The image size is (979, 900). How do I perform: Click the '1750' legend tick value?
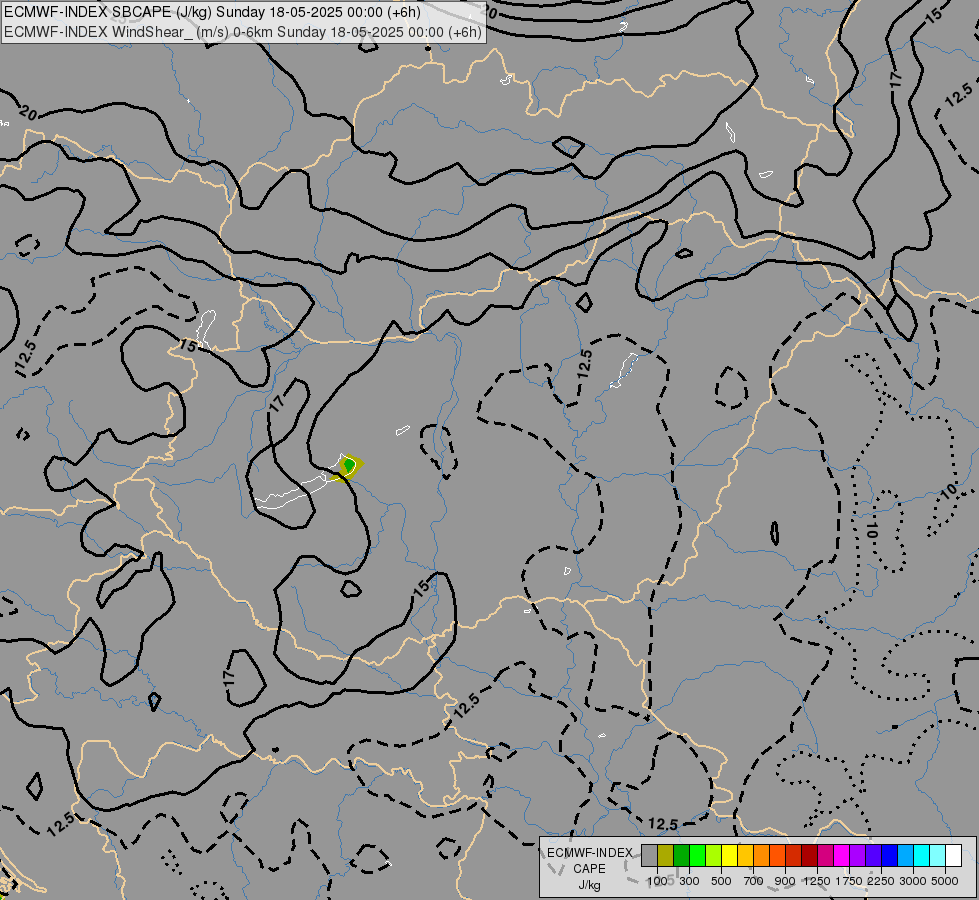click(x=849, y=881)
